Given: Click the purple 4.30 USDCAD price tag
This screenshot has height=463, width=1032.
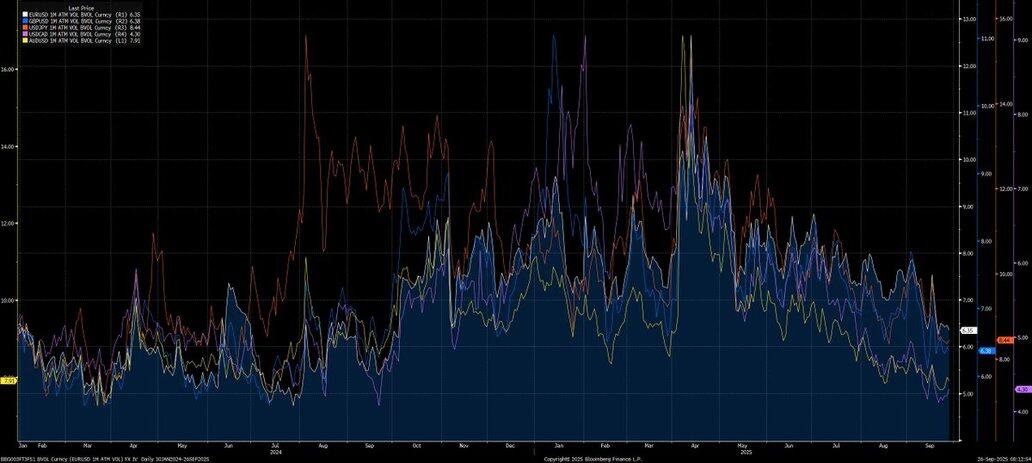Looking at the screenshot, I should 1021,389.
